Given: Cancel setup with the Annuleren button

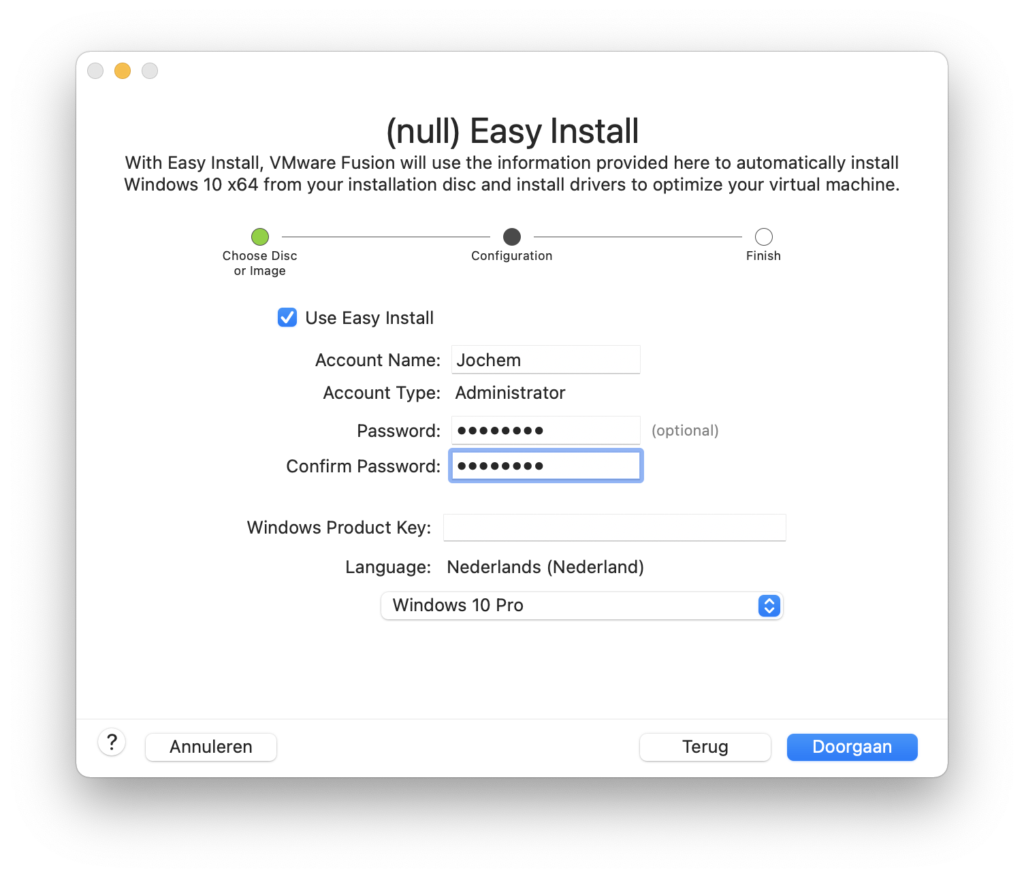Looking at the screenshot, I should (211, 747).
